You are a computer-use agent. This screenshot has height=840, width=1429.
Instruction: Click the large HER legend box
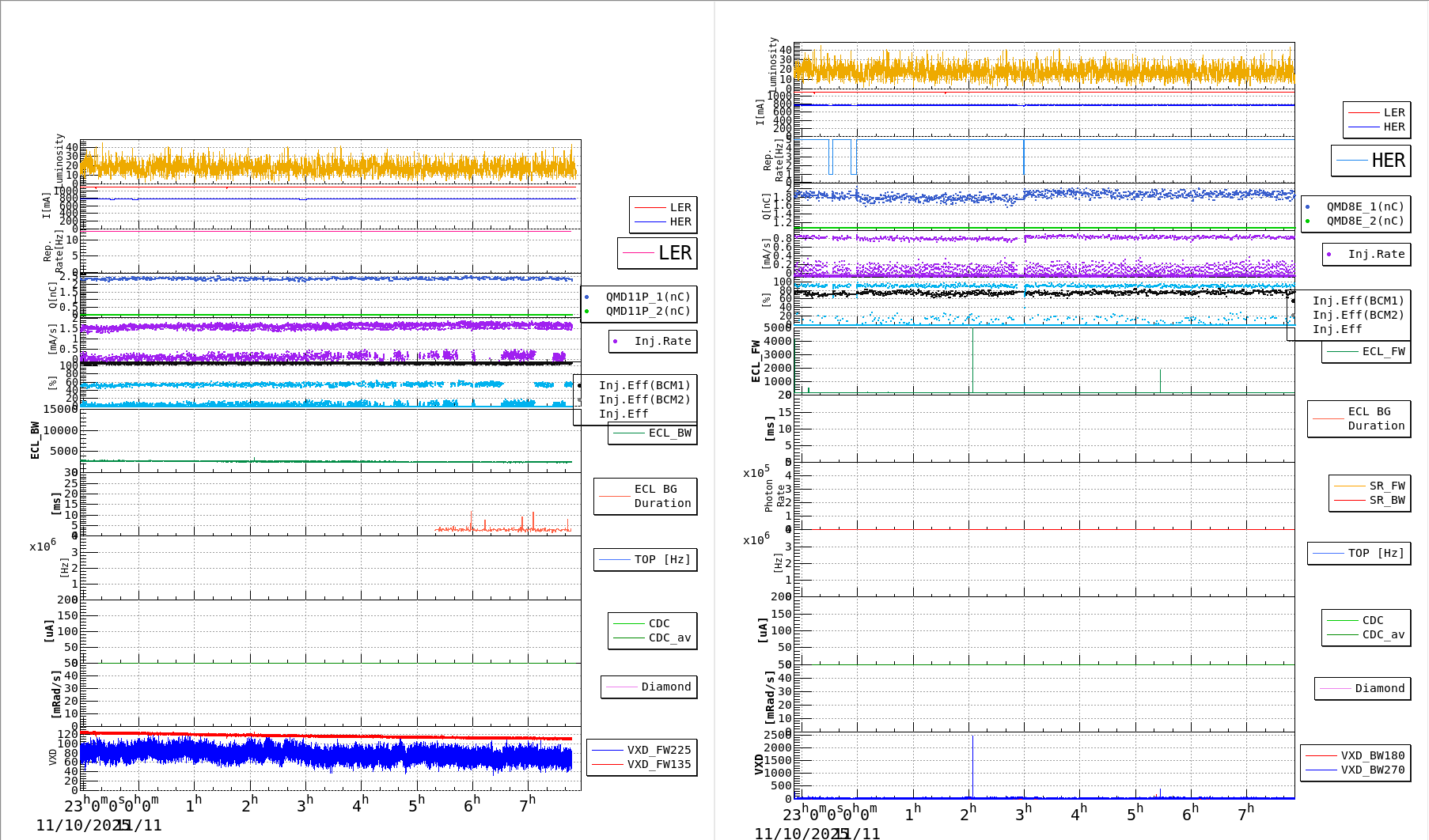click(x=1370, y=161)
